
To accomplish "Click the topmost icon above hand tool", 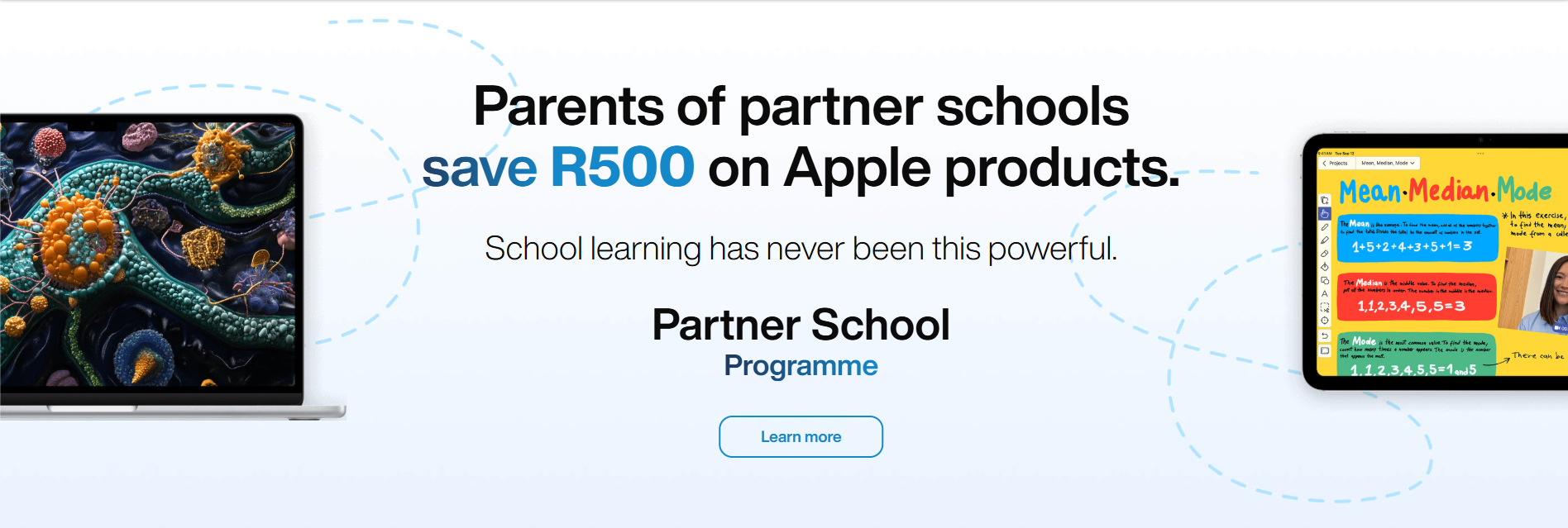I will [1324, 200].
